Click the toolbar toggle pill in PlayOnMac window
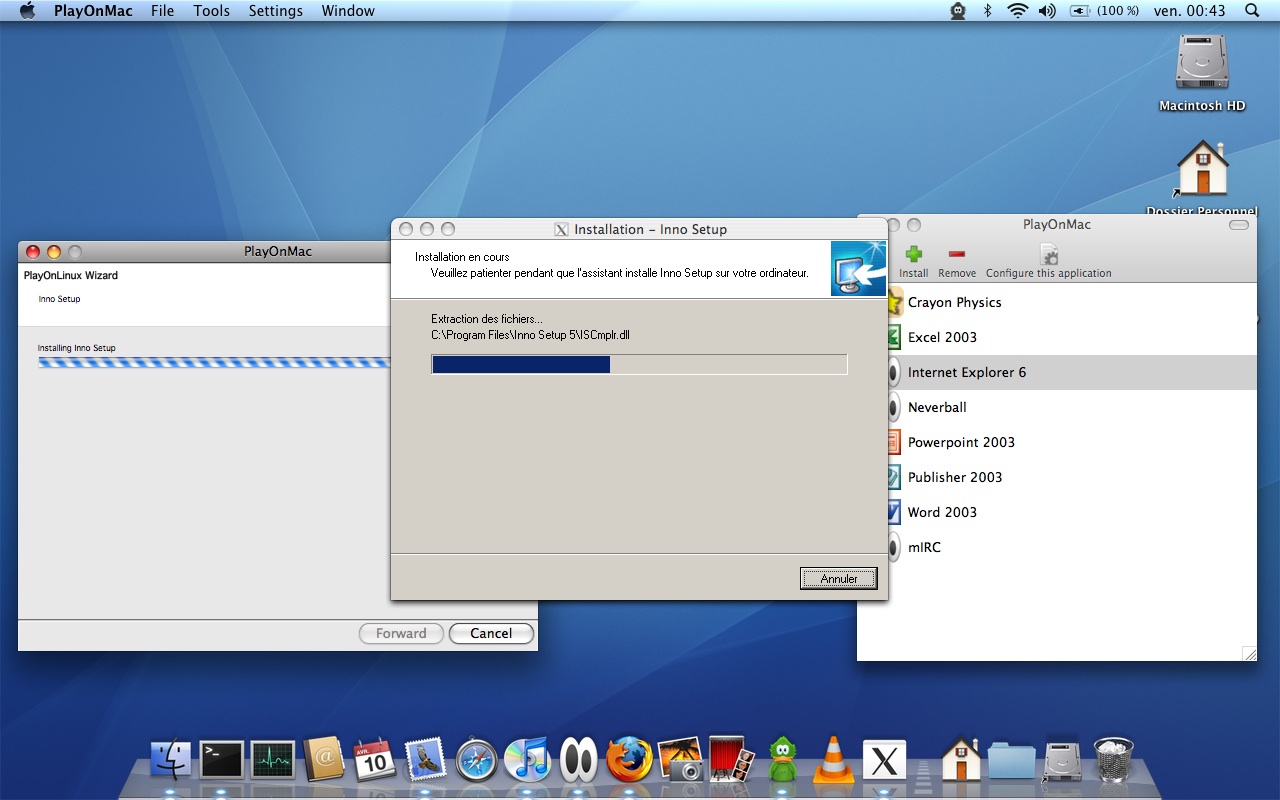1280x800 pixels. tap(1238, 225)
